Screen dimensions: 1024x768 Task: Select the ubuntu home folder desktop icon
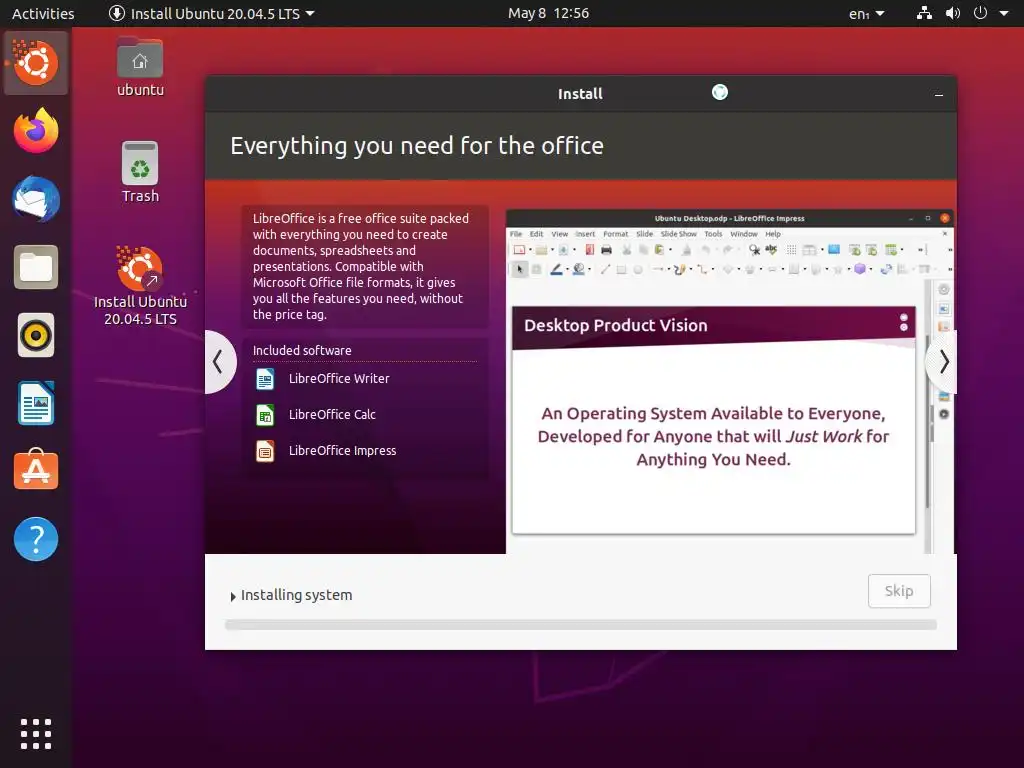pos(140,68)
